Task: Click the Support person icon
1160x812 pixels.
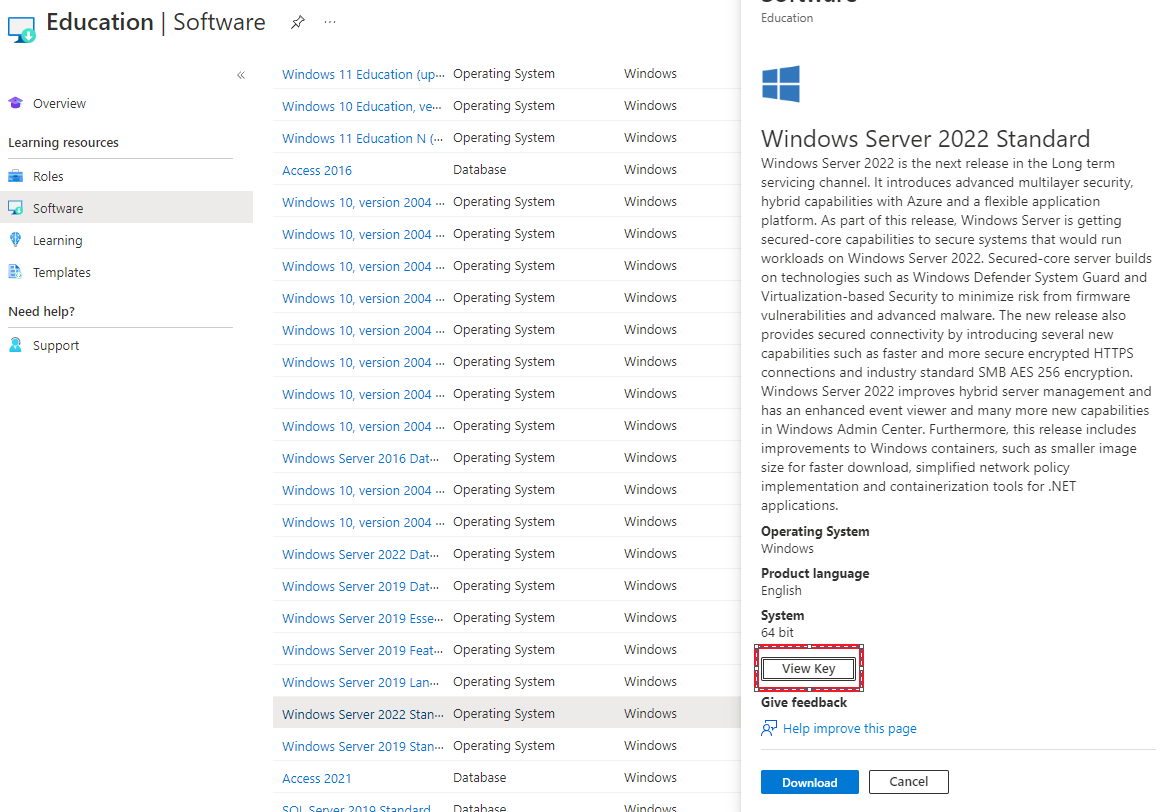Action: (x=16, y=345)
